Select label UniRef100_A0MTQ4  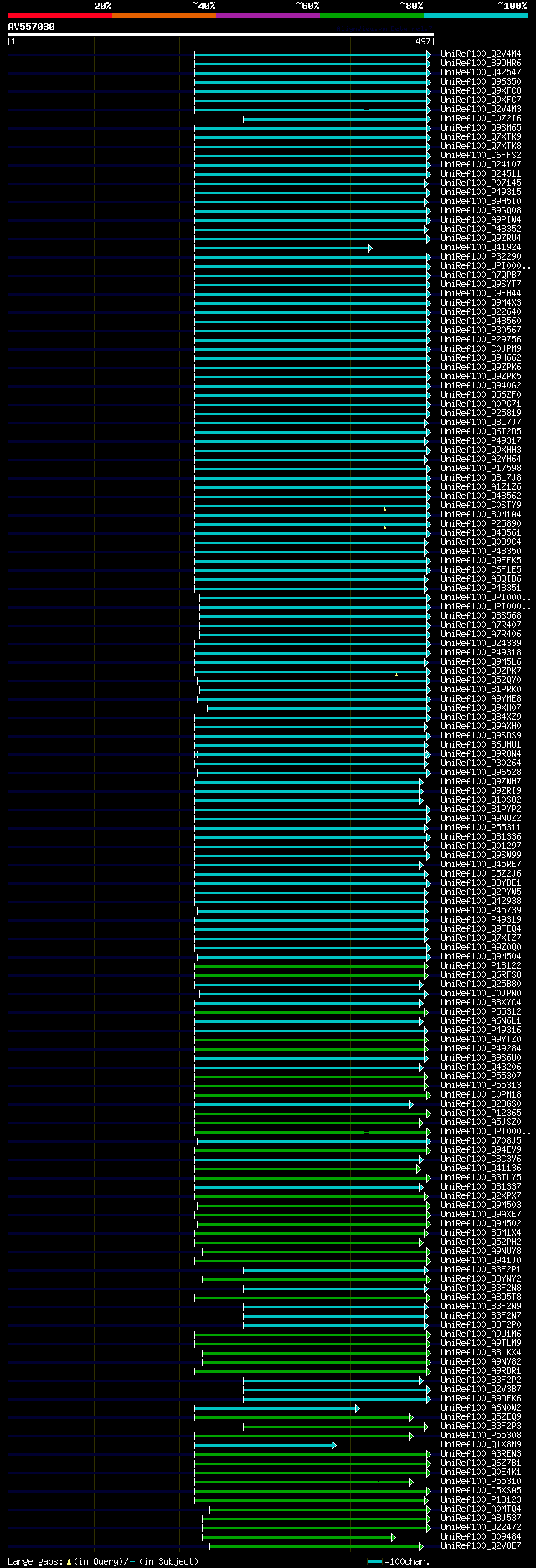[x=481, y=1509]
